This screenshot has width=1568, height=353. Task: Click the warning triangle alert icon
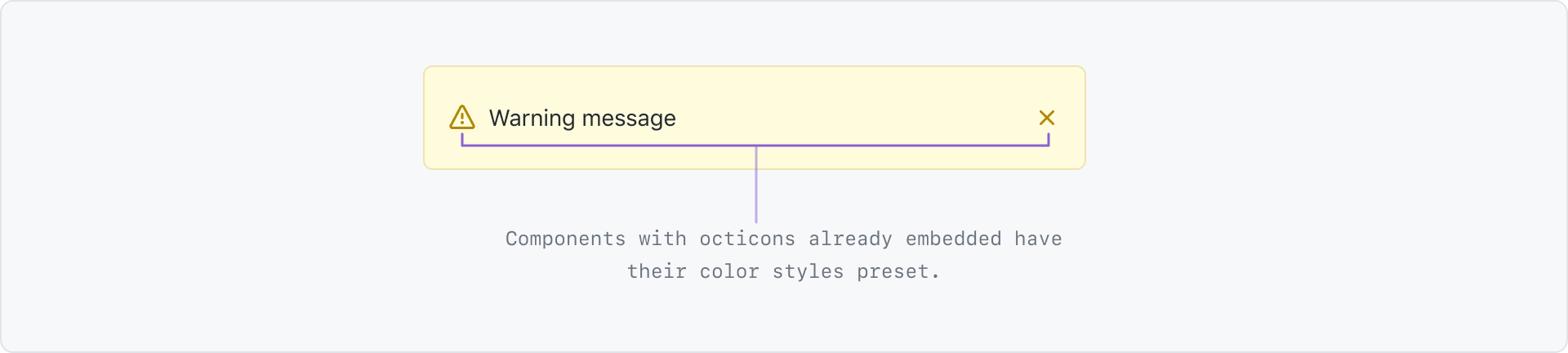(462, 118)
